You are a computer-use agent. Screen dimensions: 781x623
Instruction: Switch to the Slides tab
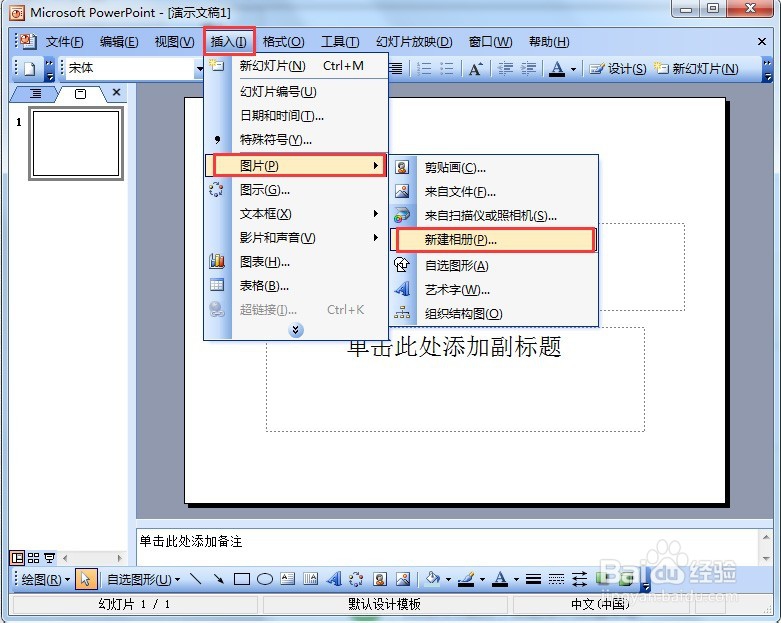(x=80, y=93)
